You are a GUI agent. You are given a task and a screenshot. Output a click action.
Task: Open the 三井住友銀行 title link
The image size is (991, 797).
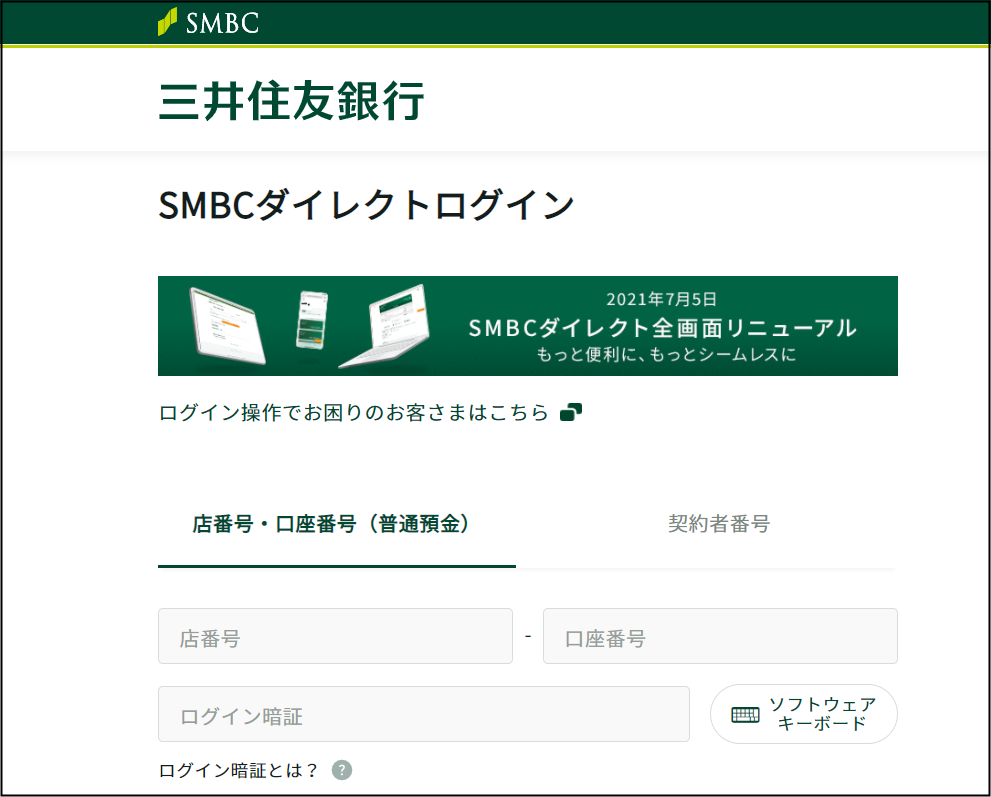291,100
